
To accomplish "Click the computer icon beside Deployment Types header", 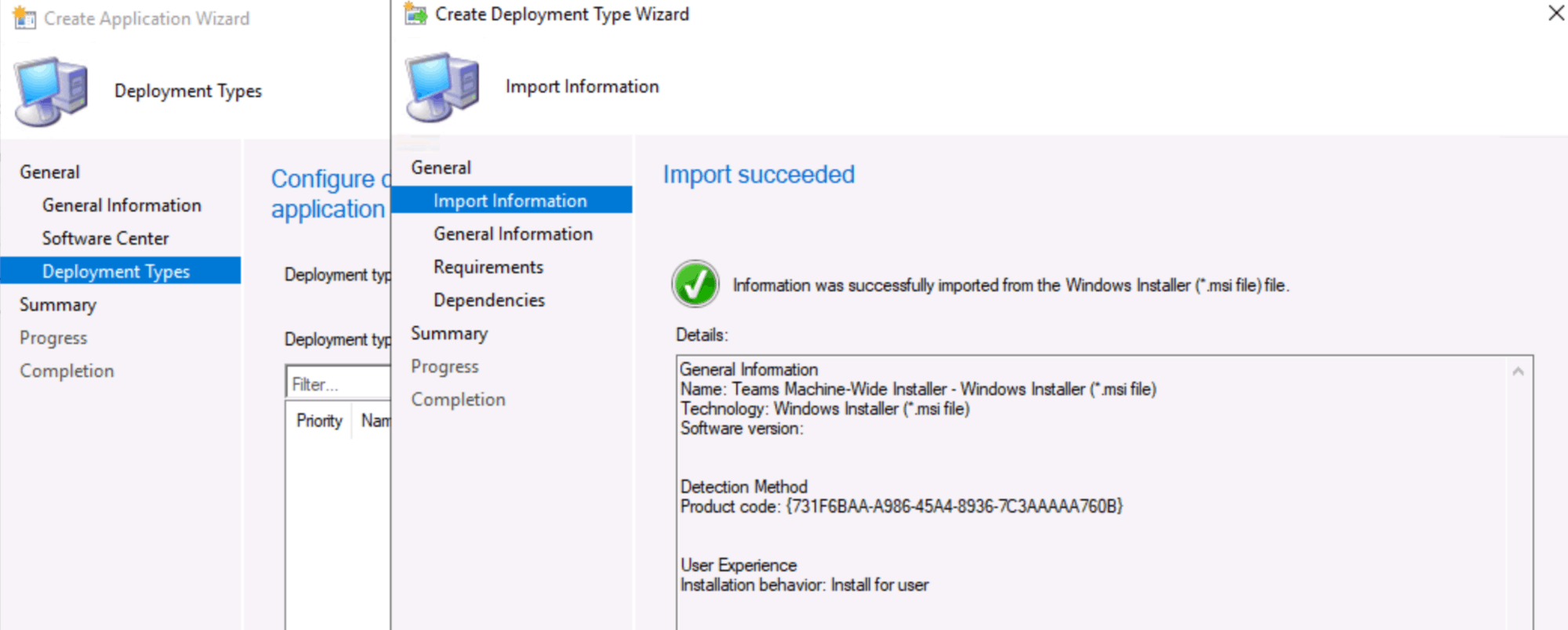I will pyautogui.click(x=51, y=91).
